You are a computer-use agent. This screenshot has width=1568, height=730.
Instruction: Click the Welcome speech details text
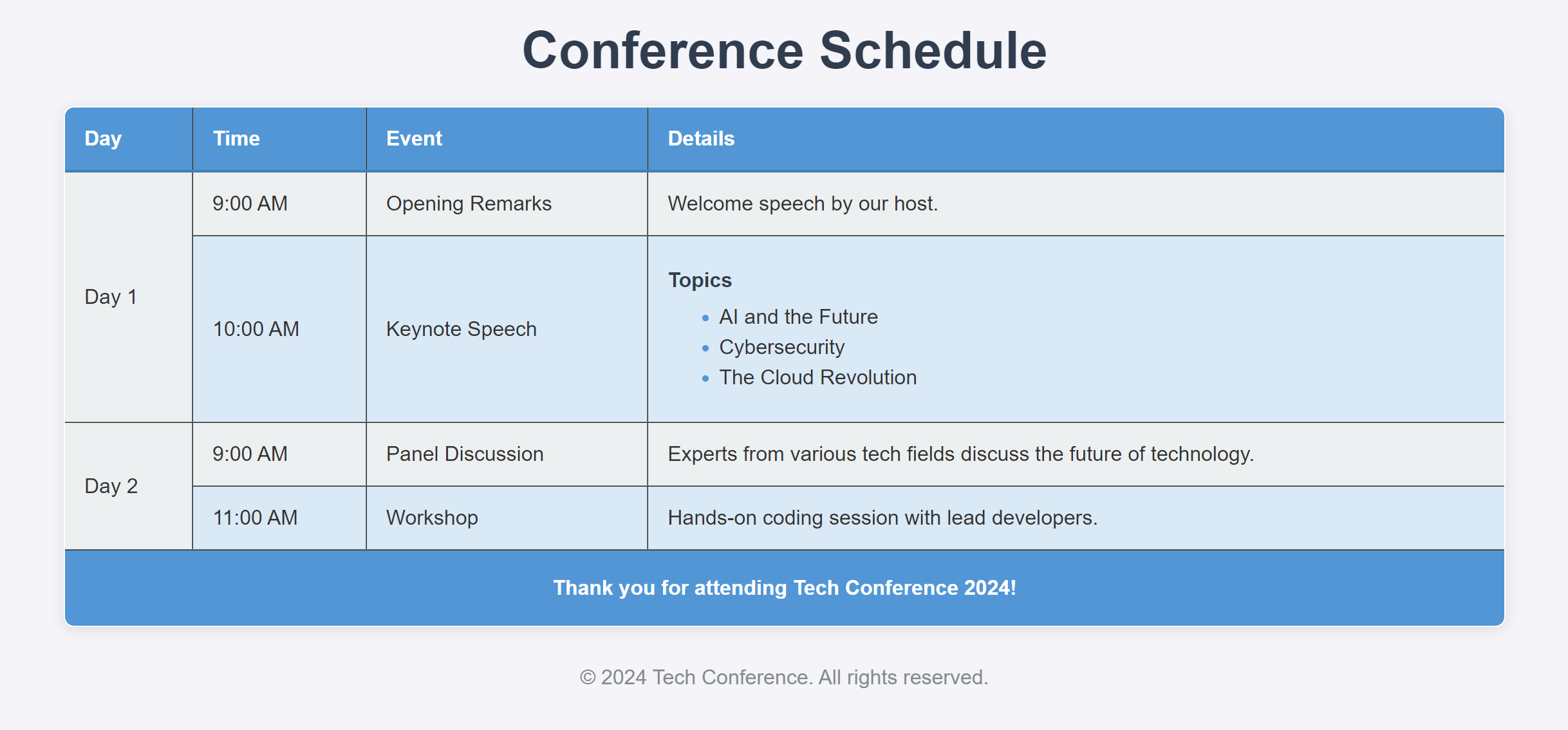click(803, 203)
